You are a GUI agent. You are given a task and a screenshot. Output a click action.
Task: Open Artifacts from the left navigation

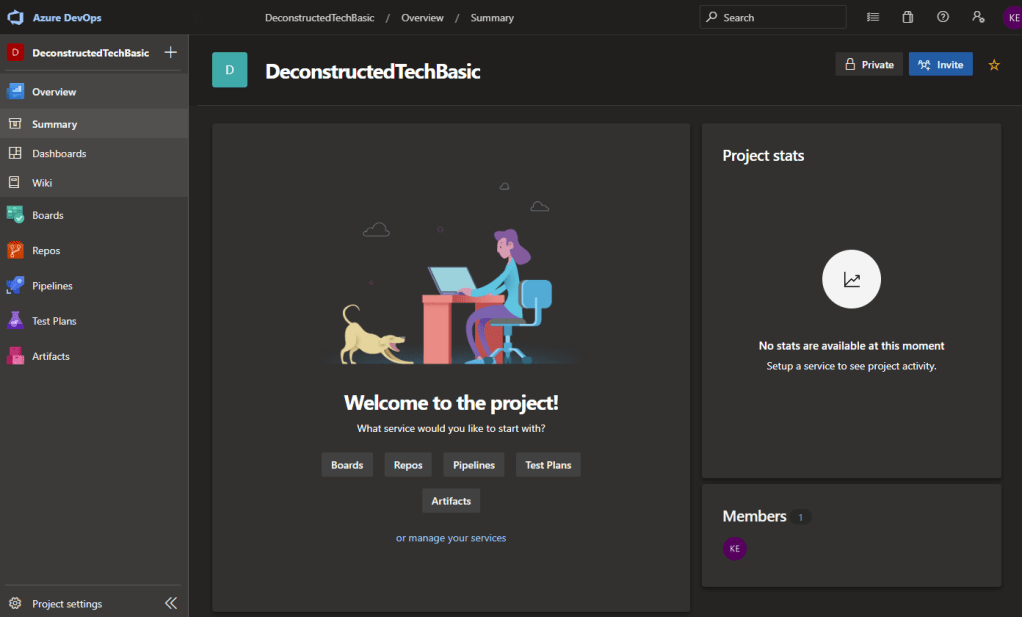(50, 356)
